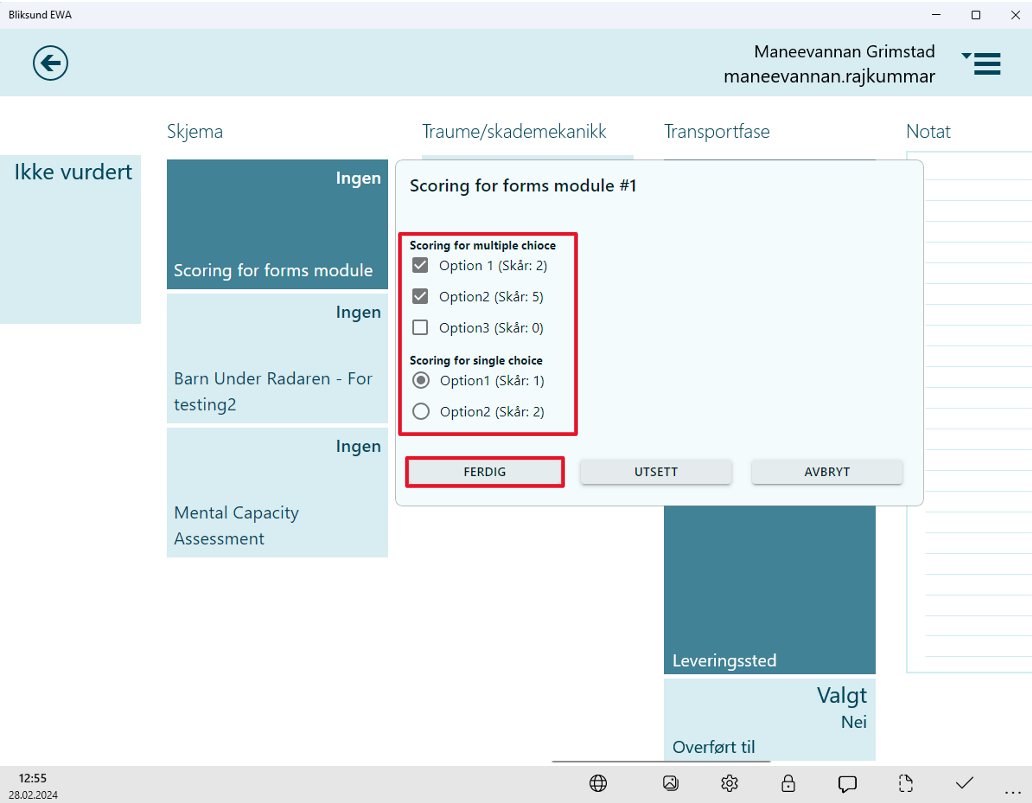Uncheck Option 1 (Skår: 2) checkbox
1032x803 pixels.
coord(420,265)
